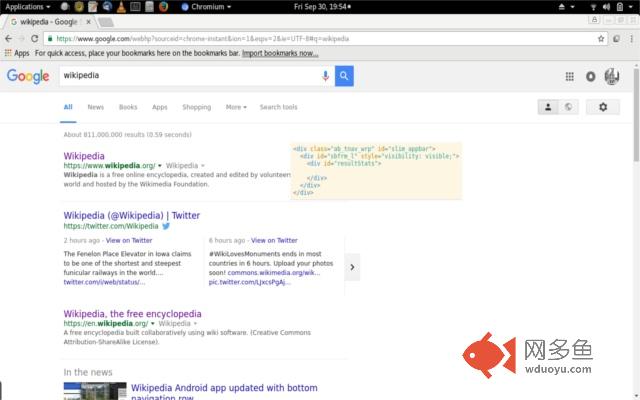Screen dimensions: 640x400
Task: Open Wikipedia, the free encyclopedia result
Action: click(132, 314)
